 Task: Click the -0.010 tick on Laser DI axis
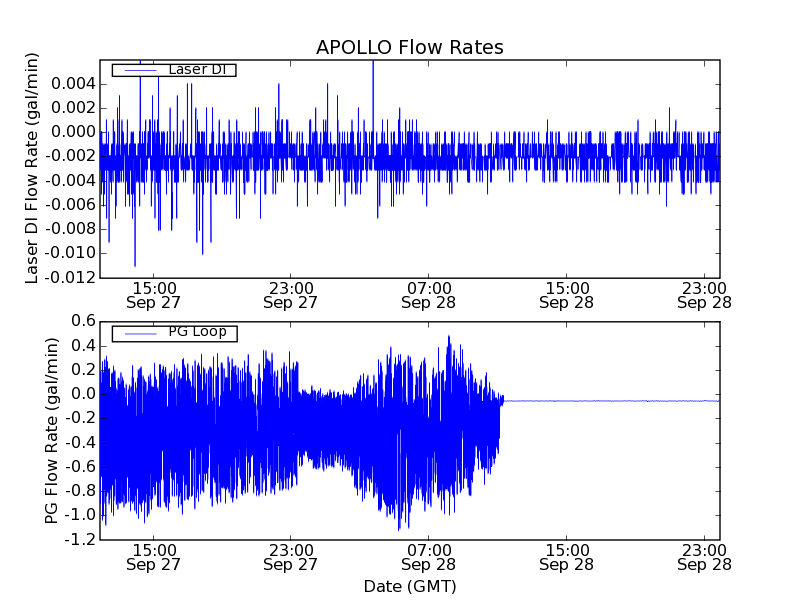[71, 253]
